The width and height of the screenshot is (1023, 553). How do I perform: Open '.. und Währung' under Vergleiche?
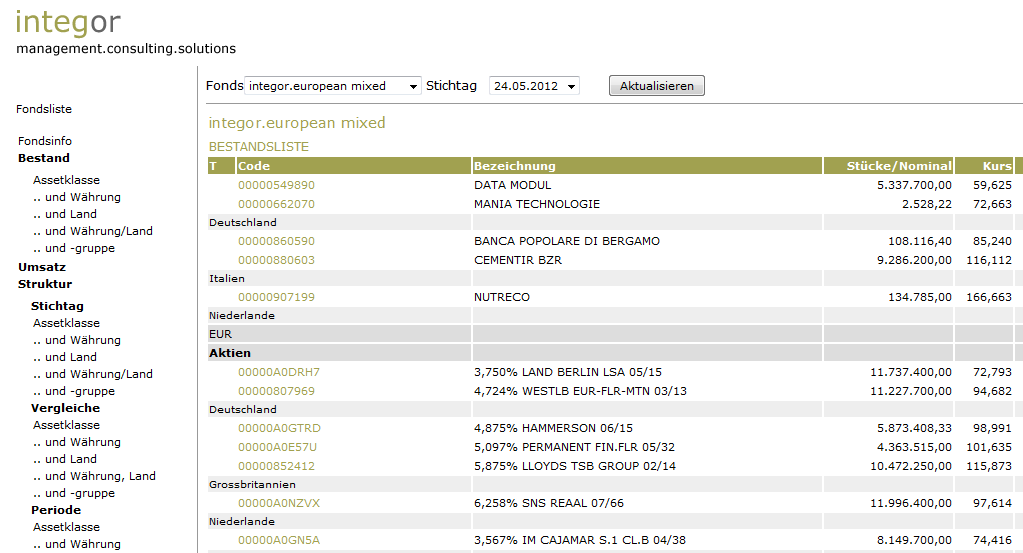(77, 441)
